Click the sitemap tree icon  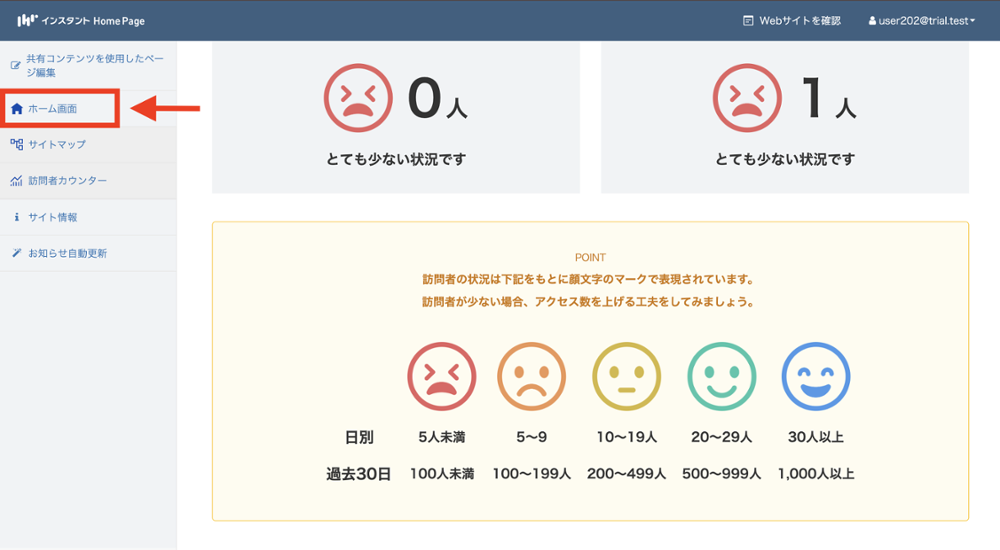pyautogui.click(x=16, y=145)
